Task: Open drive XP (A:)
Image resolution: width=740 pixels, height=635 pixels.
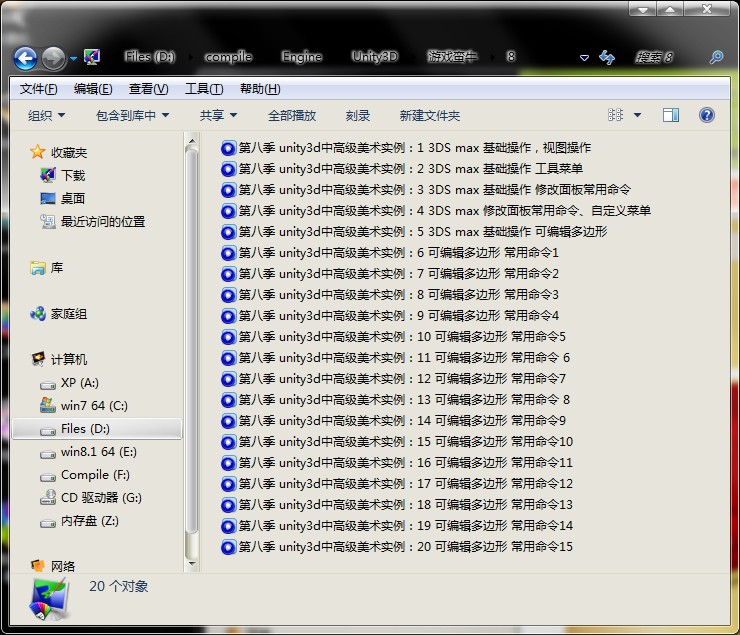Action: tap(69, 383)
